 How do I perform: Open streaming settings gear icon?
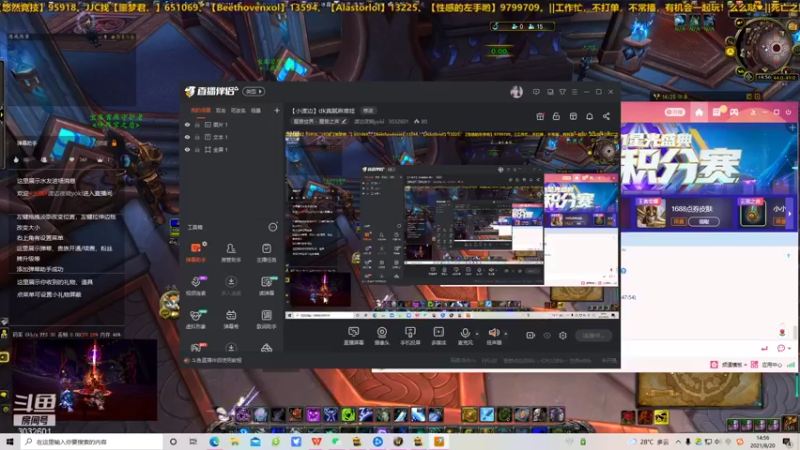pos(563,335)
